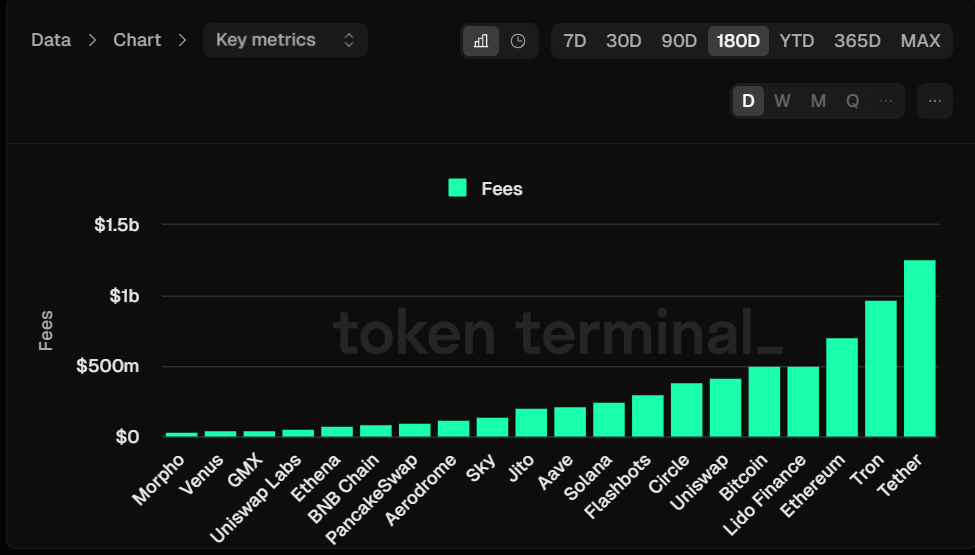975x555 pixels.
Task: Toggle monthly granularity M
Action: tap(818, 101)
